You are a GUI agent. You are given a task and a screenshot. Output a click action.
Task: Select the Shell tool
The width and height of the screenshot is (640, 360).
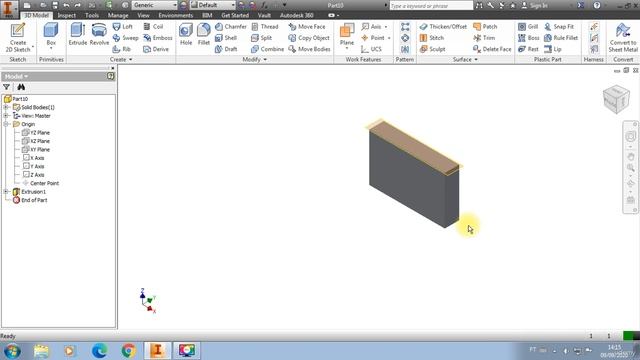[x=226, y=38]
